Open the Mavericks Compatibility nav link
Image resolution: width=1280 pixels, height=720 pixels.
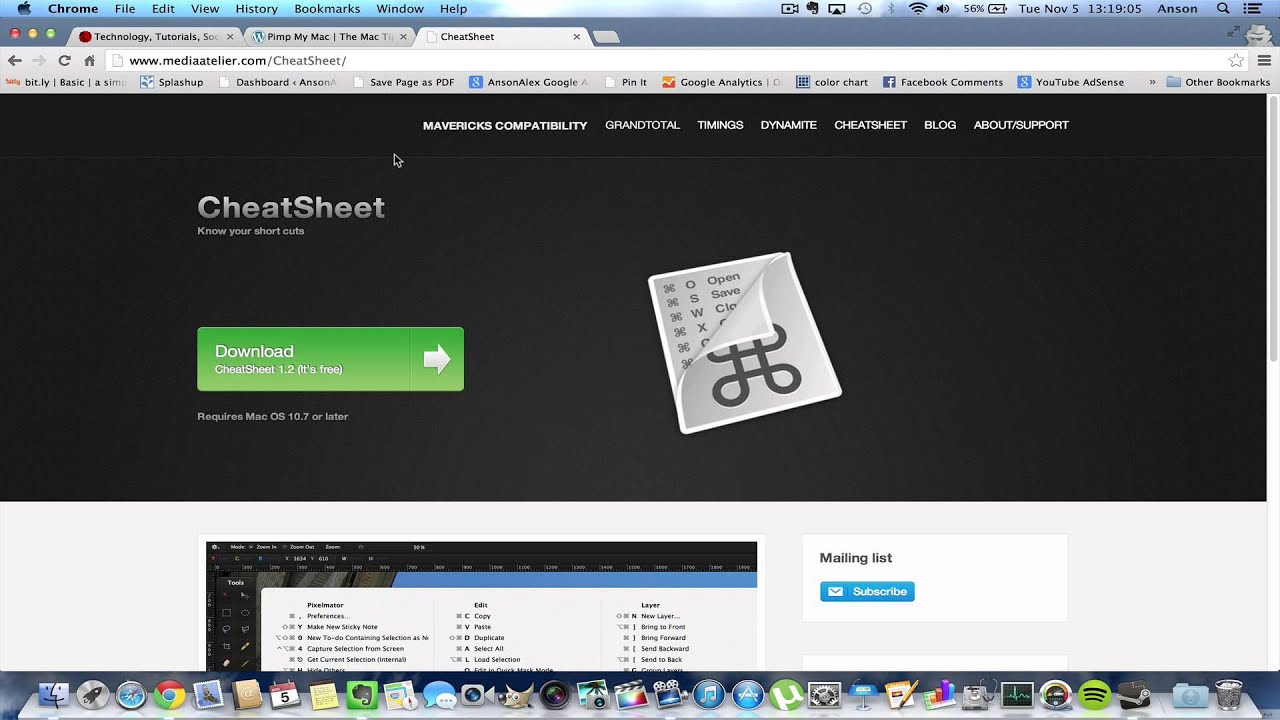click(x=505, y=125)
